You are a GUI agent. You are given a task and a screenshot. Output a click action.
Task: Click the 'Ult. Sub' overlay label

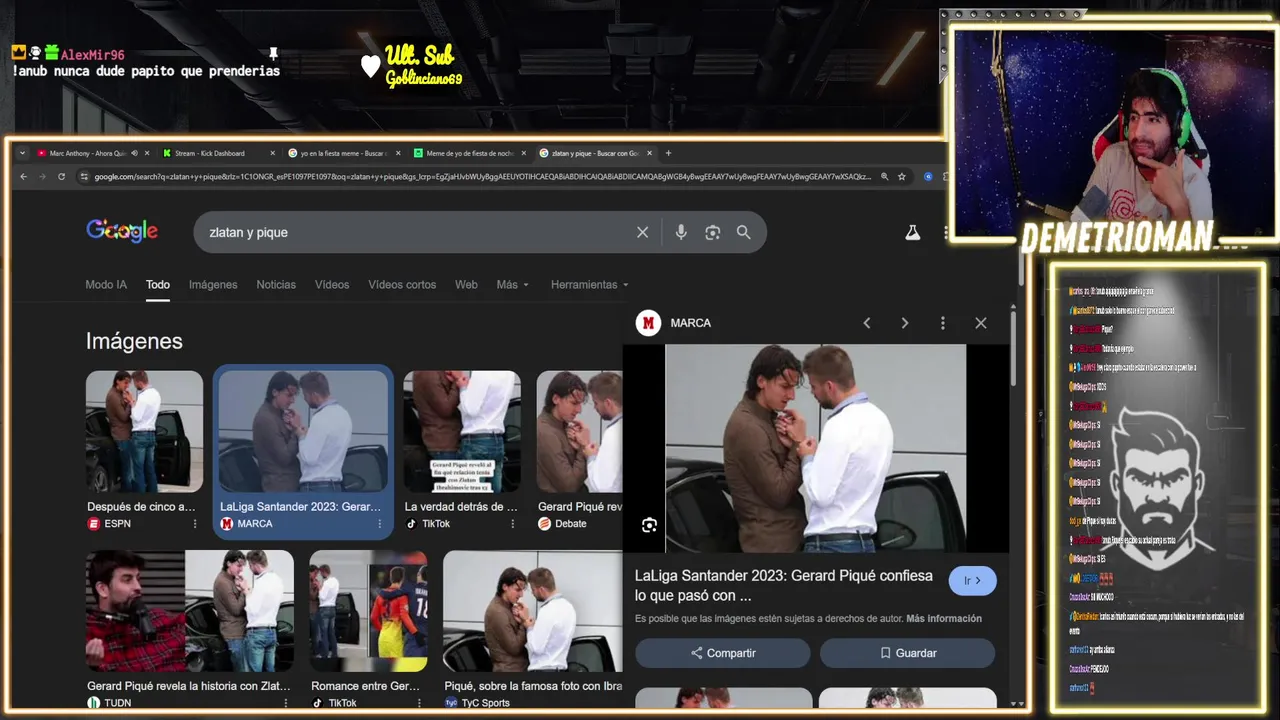420,55
